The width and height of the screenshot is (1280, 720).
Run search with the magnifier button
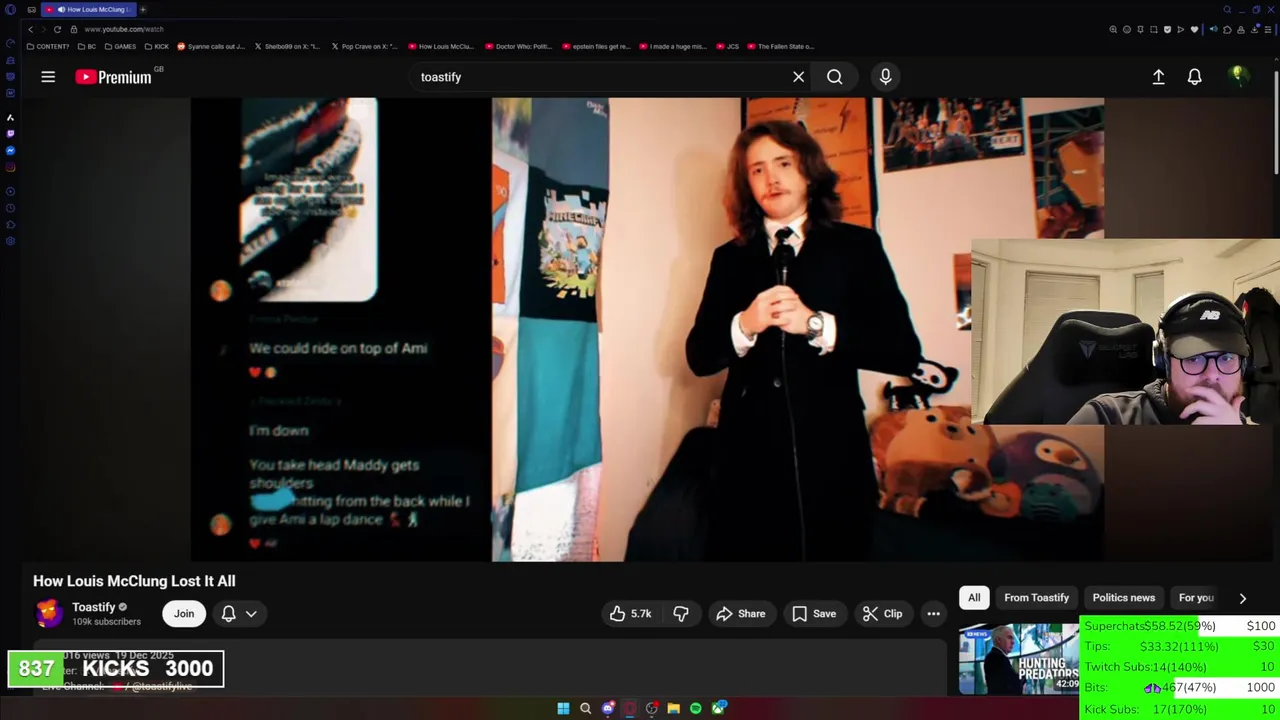[x=834, y=77]
